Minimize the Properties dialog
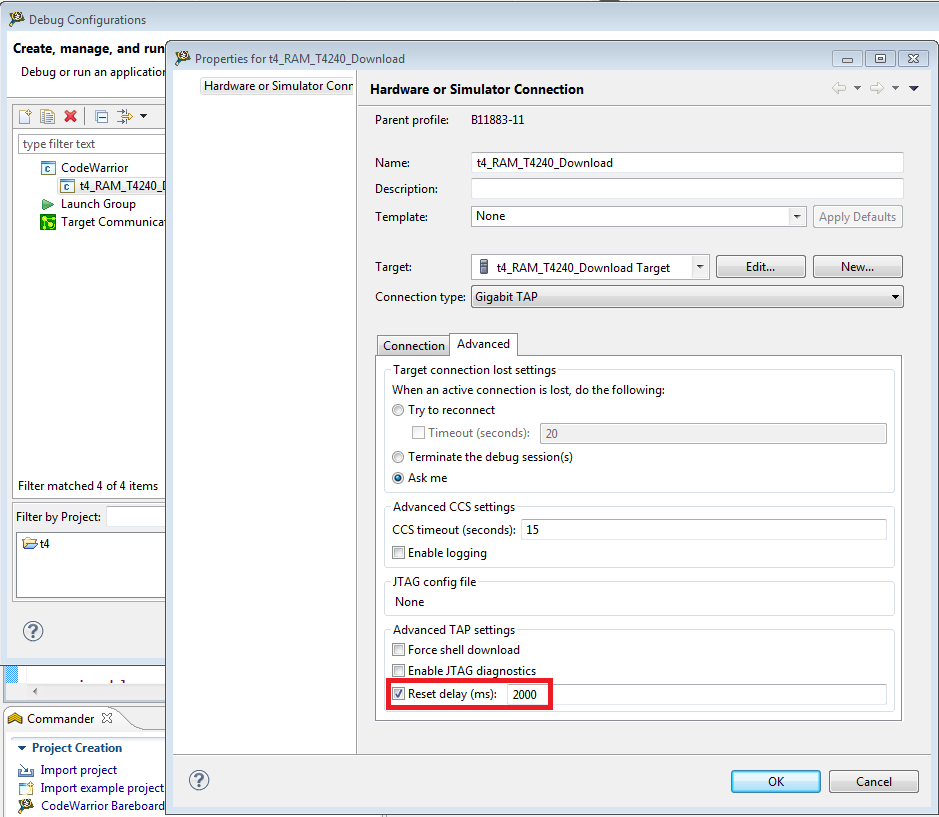 tap(847, 59)
